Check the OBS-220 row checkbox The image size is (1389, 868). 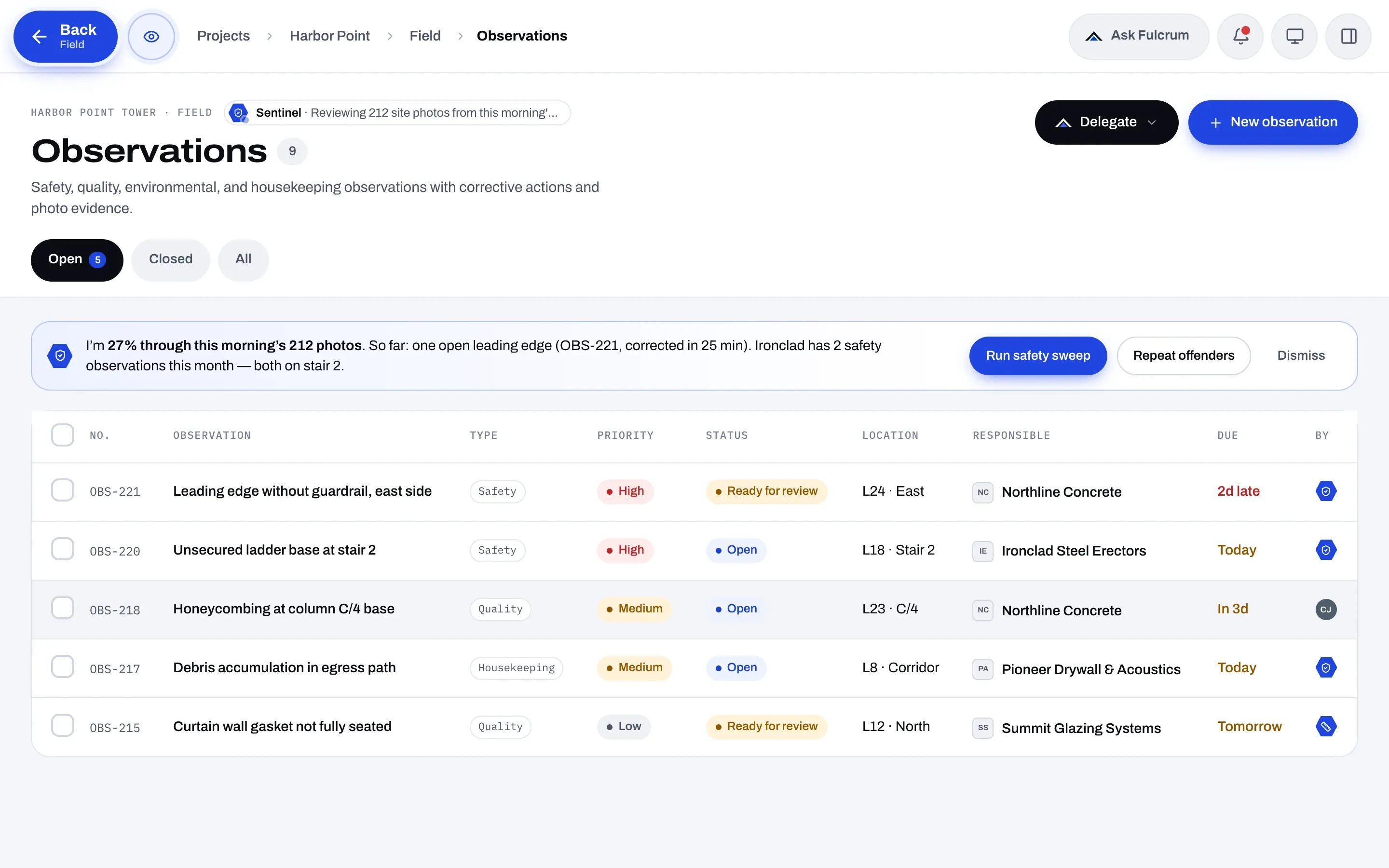(63, 549)
